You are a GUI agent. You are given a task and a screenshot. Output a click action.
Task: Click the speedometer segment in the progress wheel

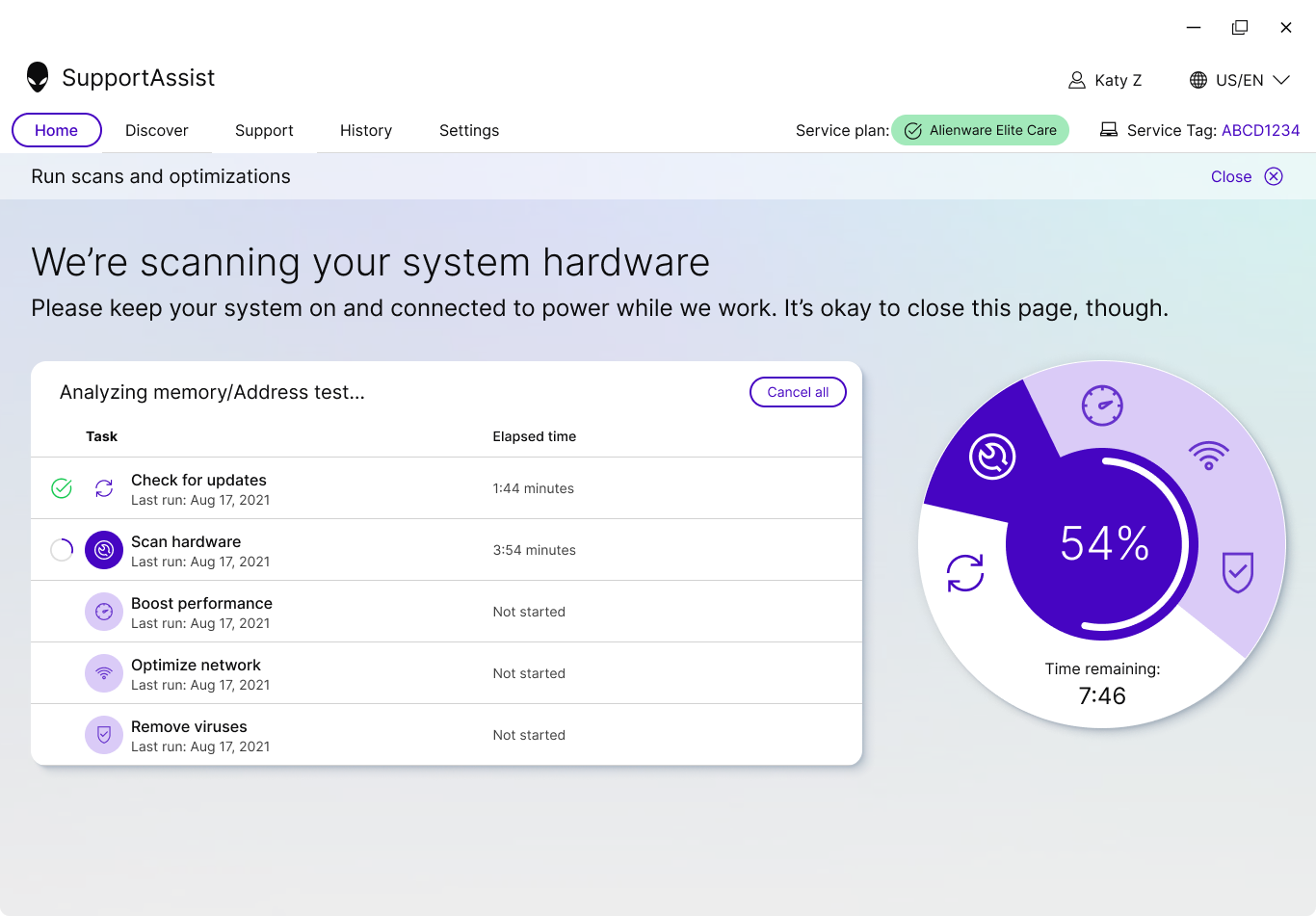(1102, 406)
